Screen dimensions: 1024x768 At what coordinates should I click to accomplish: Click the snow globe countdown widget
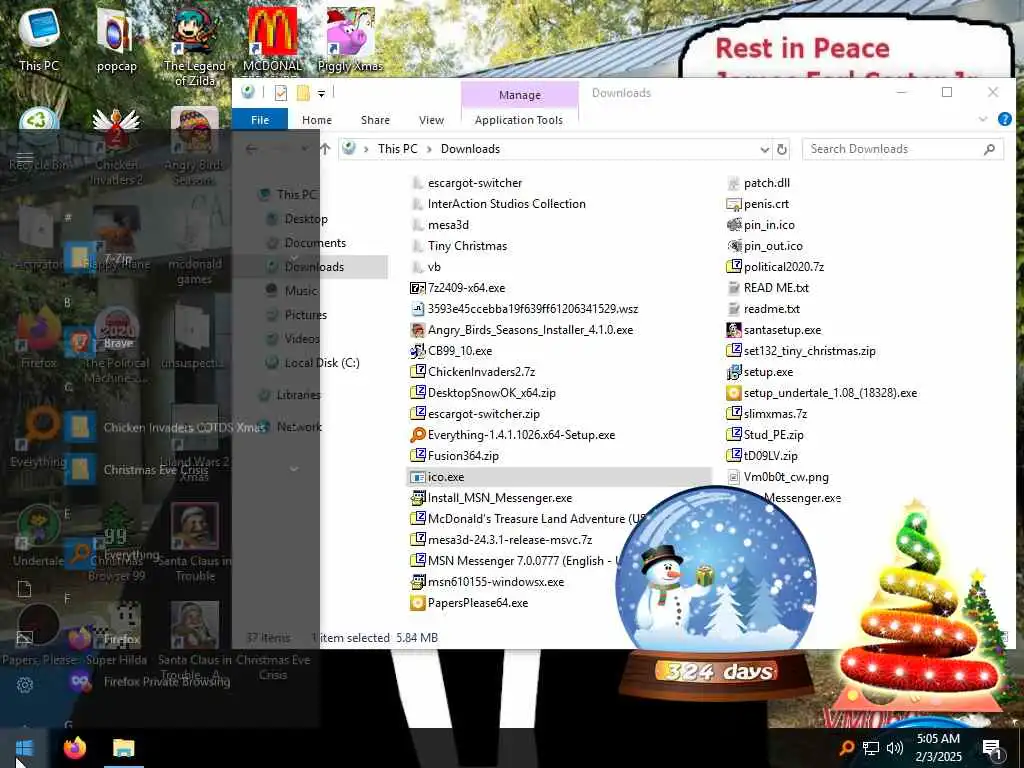point(716,594)
